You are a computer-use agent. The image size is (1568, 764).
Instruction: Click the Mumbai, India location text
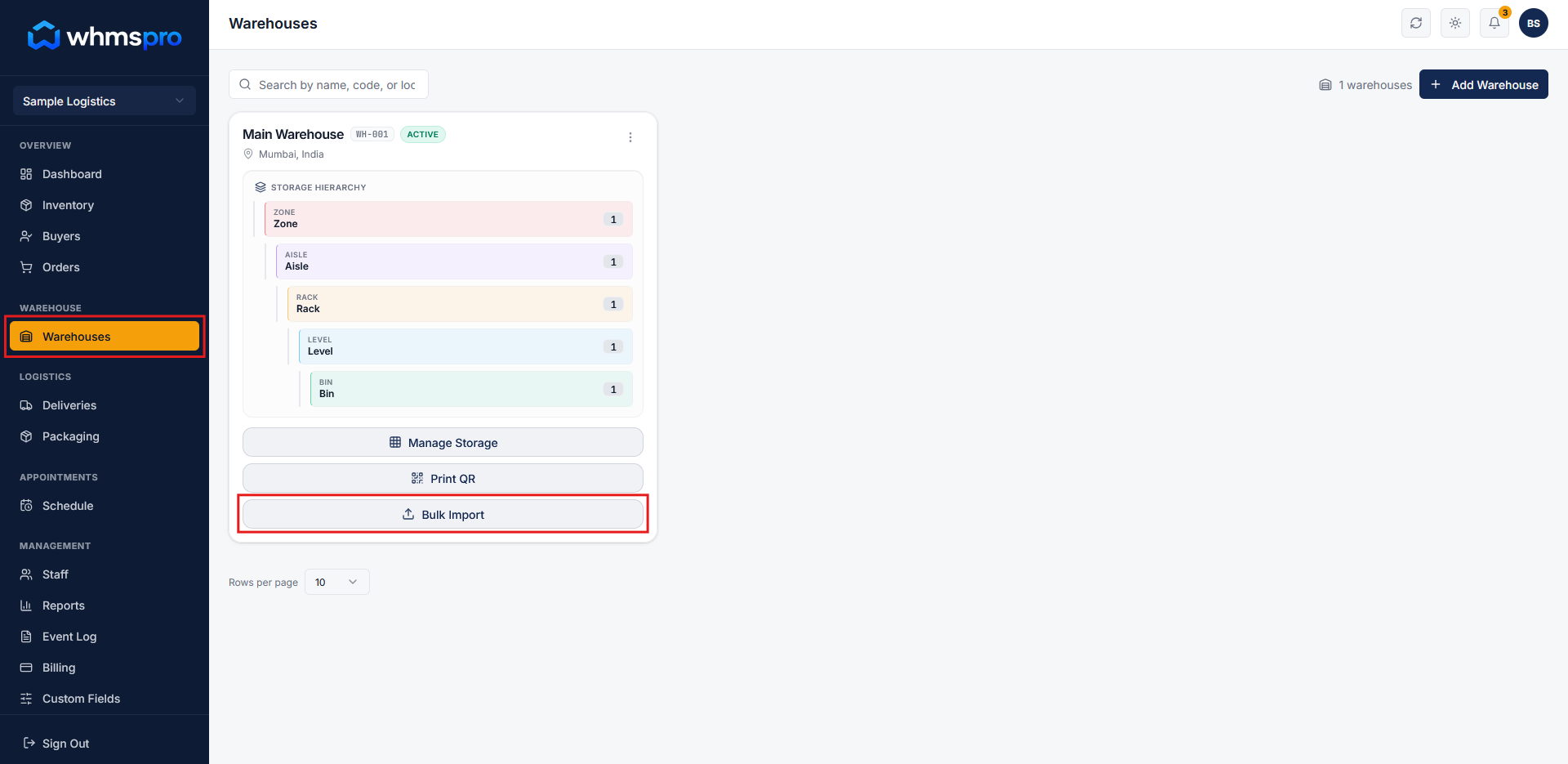[292, 154]
